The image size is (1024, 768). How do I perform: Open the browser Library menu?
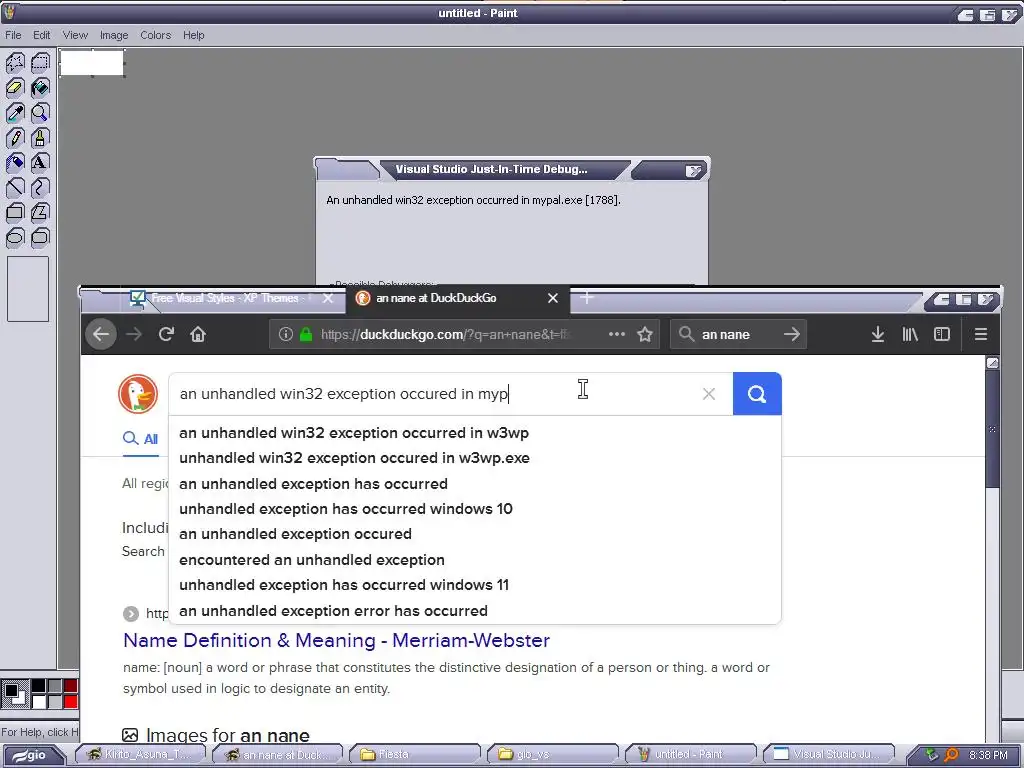click(x=910, y=334)
